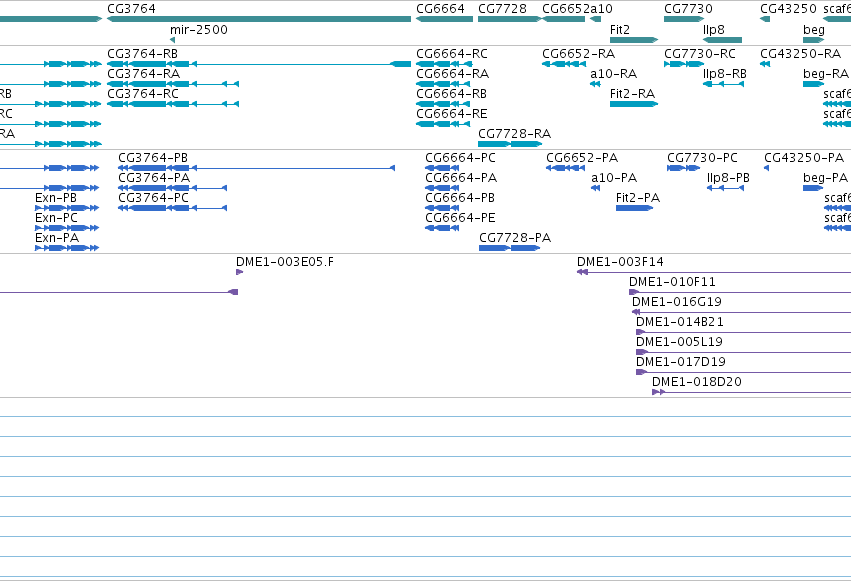This screenshot has width=851, height=581.
Task: Click the Ilp8-PB protein
Action: click(726, 188)
